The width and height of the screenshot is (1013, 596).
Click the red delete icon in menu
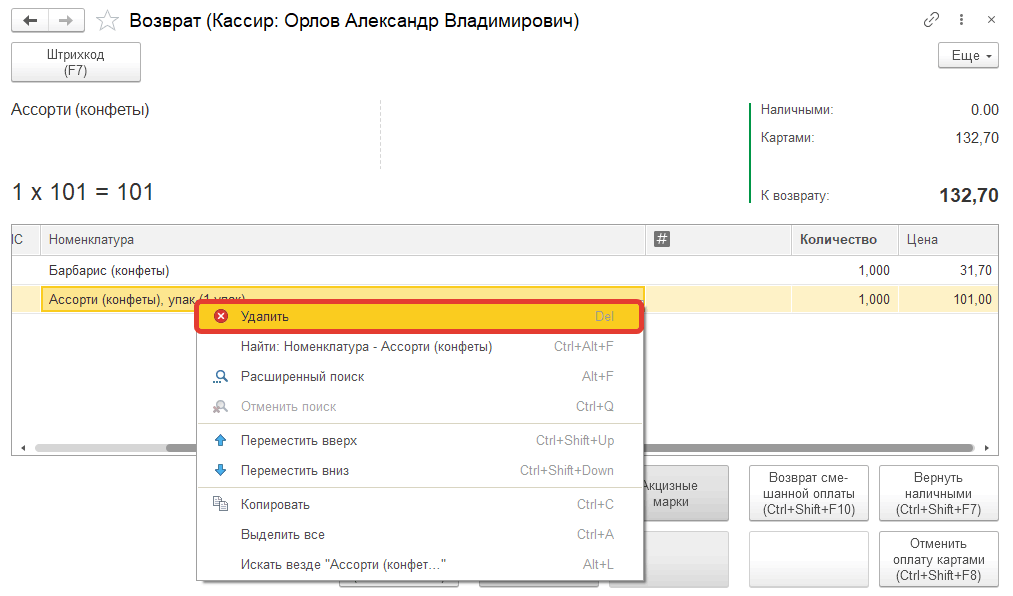[x=221, y=316]
